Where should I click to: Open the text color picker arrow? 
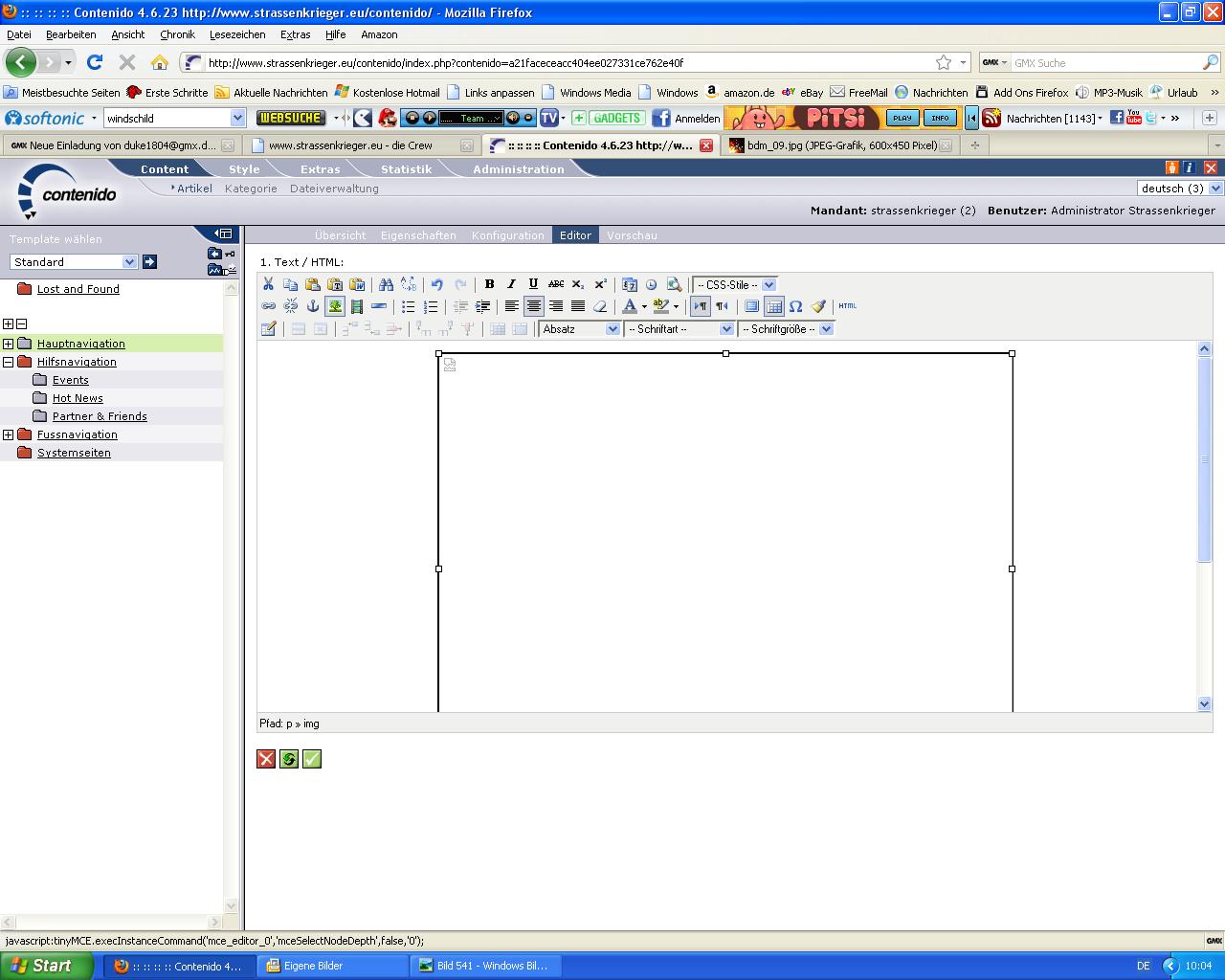tap(644, 306)
